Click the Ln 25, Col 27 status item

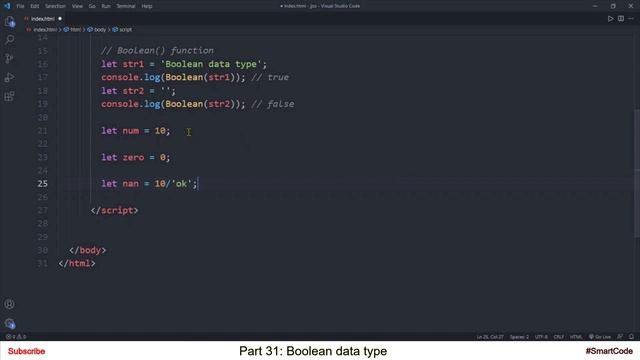[x=490, y=337]
